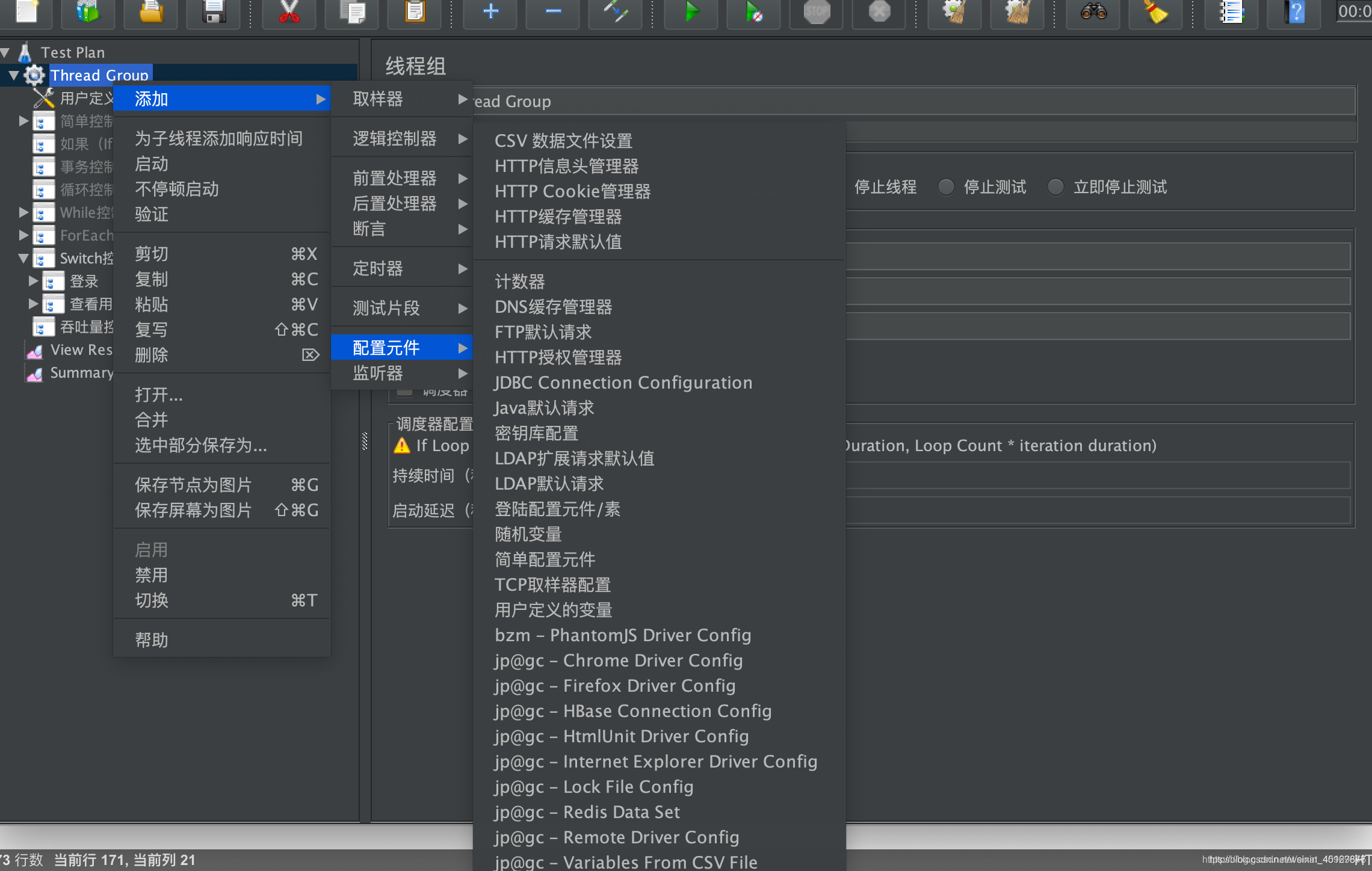This screenshot has height=871, width=1372.
Task: Select the 立即停止测试 radio button
Action: point(1055,187)
